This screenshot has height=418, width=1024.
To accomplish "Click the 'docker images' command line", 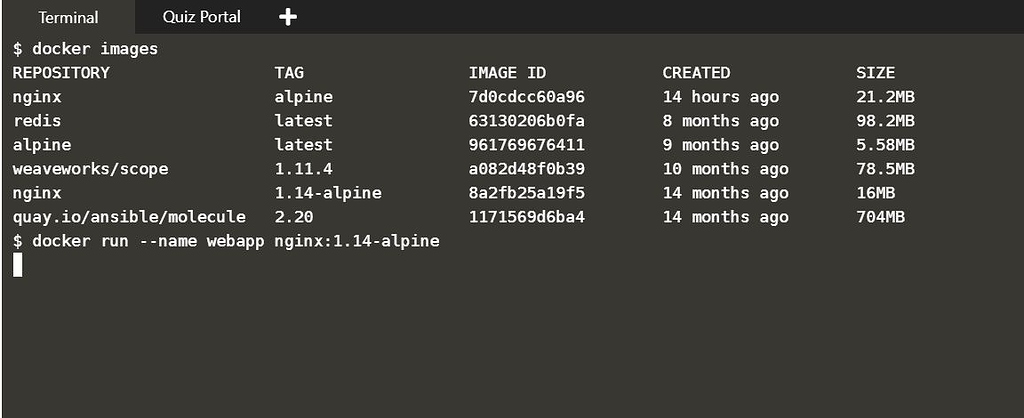I will 85,48.
